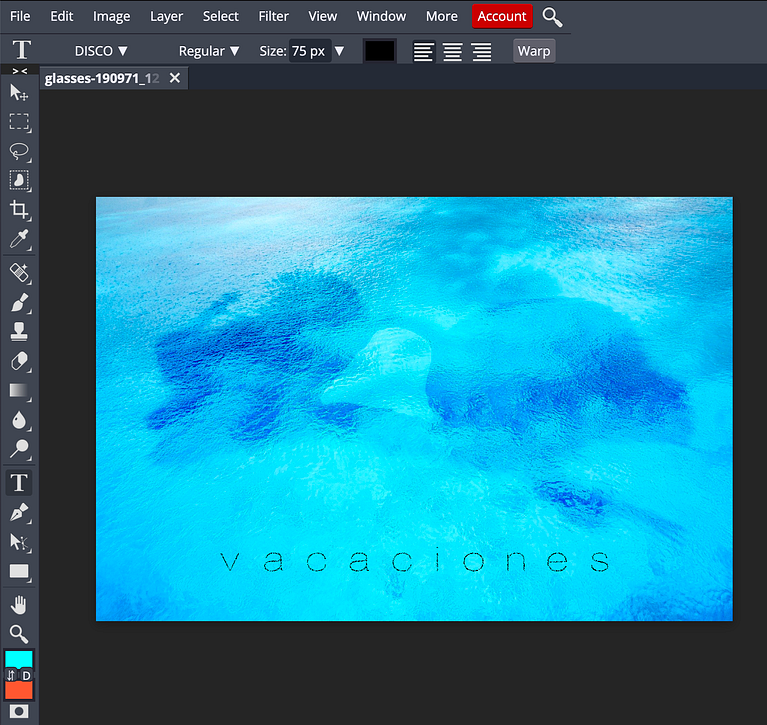Viewport: 767px width, 725px height.
Task: Set center text alignment
Action: pos(452,51)
